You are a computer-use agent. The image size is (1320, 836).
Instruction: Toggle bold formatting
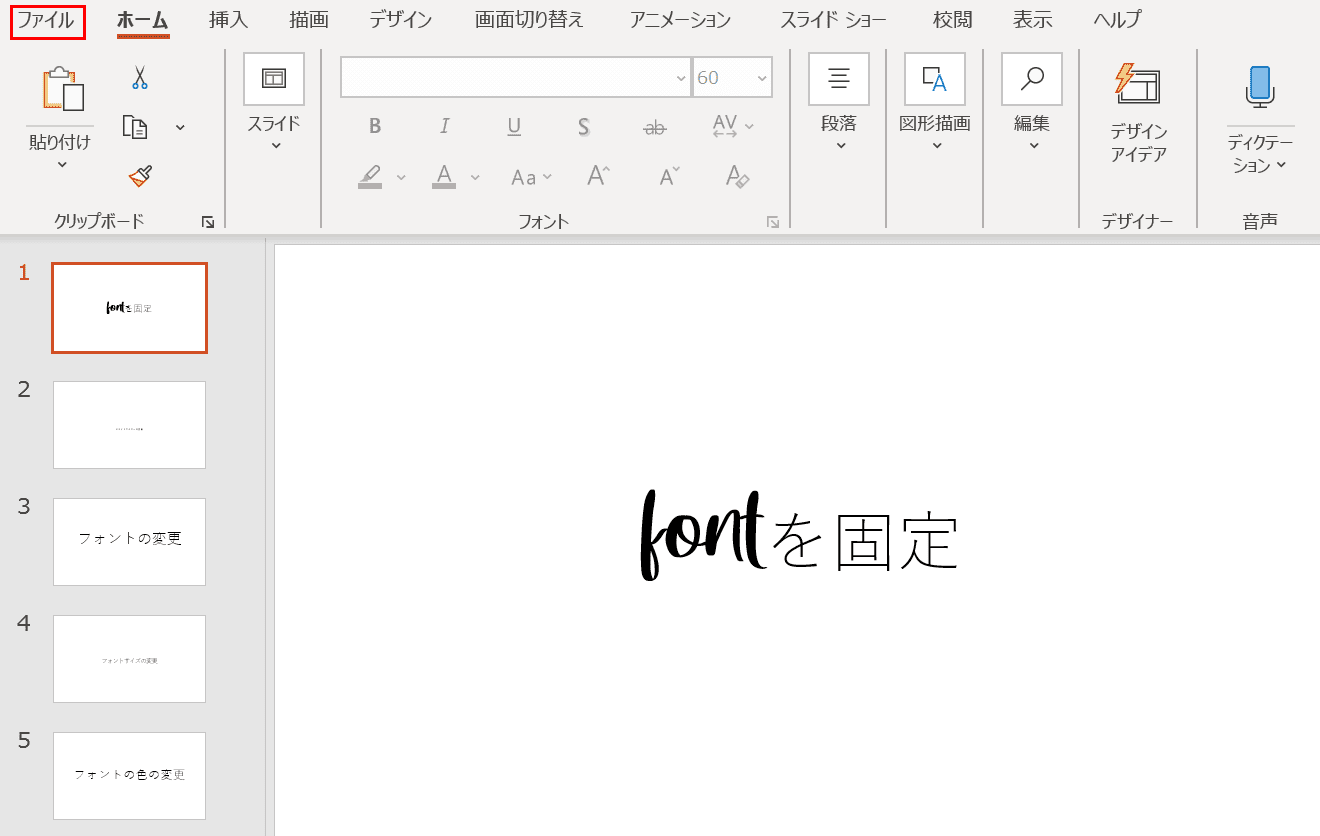pos(375,126)
